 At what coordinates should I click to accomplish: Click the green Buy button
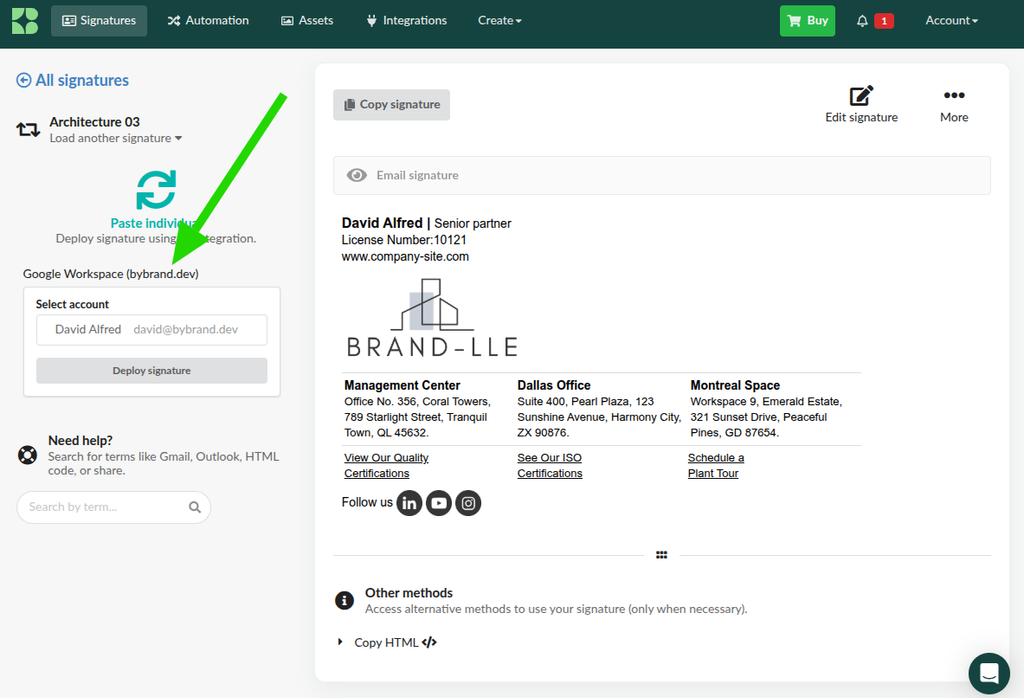tap(807, 20)
